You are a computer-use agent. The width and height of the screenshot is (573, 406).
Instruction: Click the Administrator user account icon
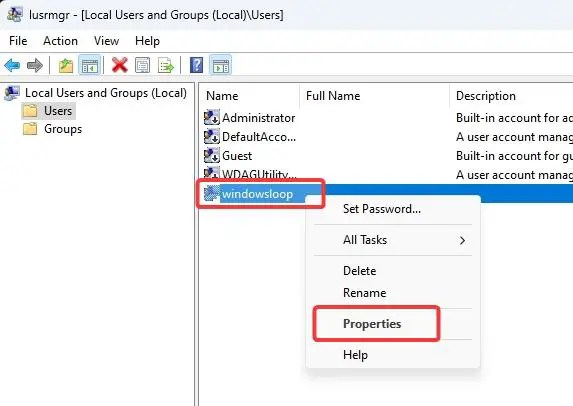tap(212, 118)
